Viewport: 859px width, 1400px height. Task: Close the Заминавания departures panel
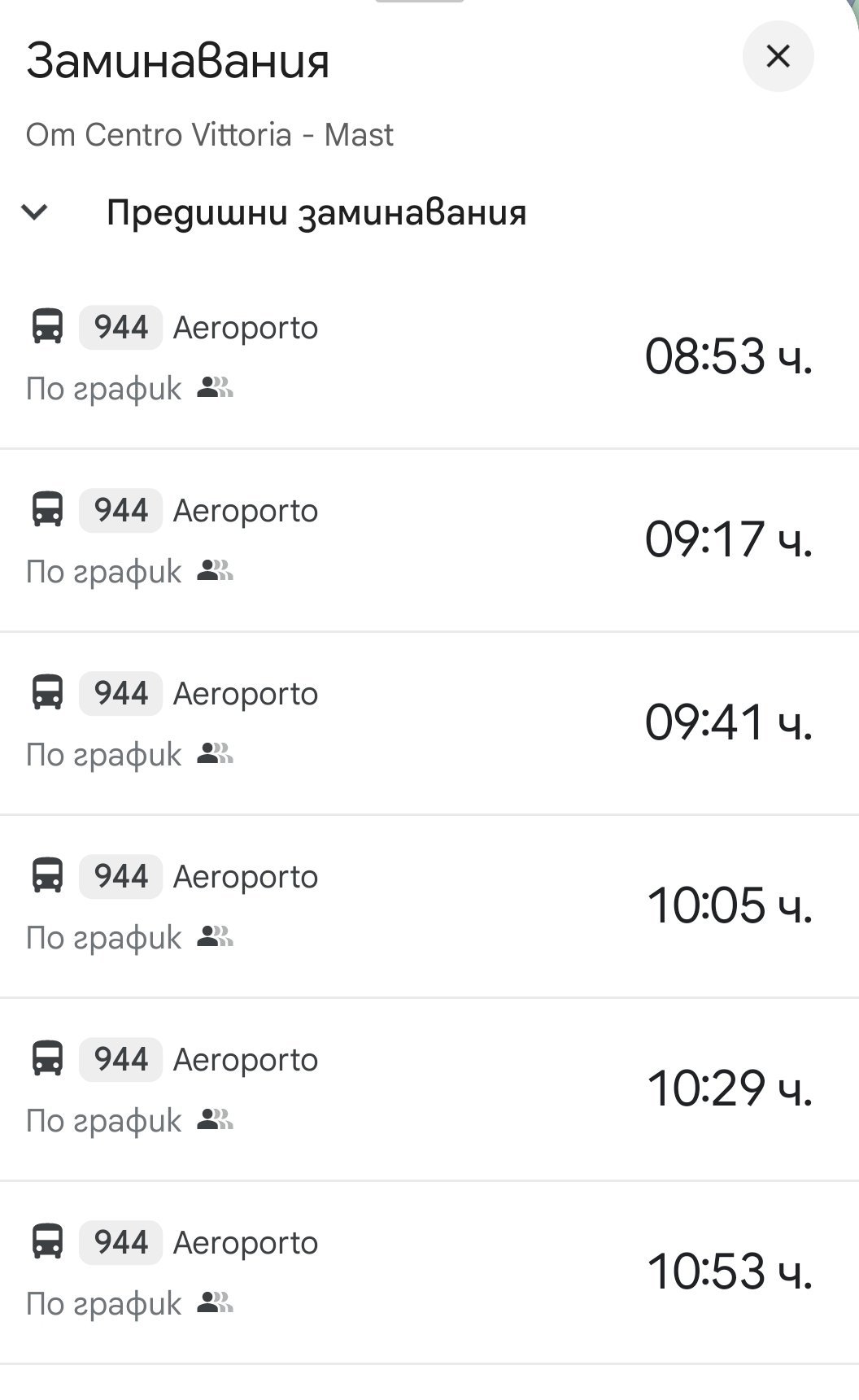(x=778, y=56)
